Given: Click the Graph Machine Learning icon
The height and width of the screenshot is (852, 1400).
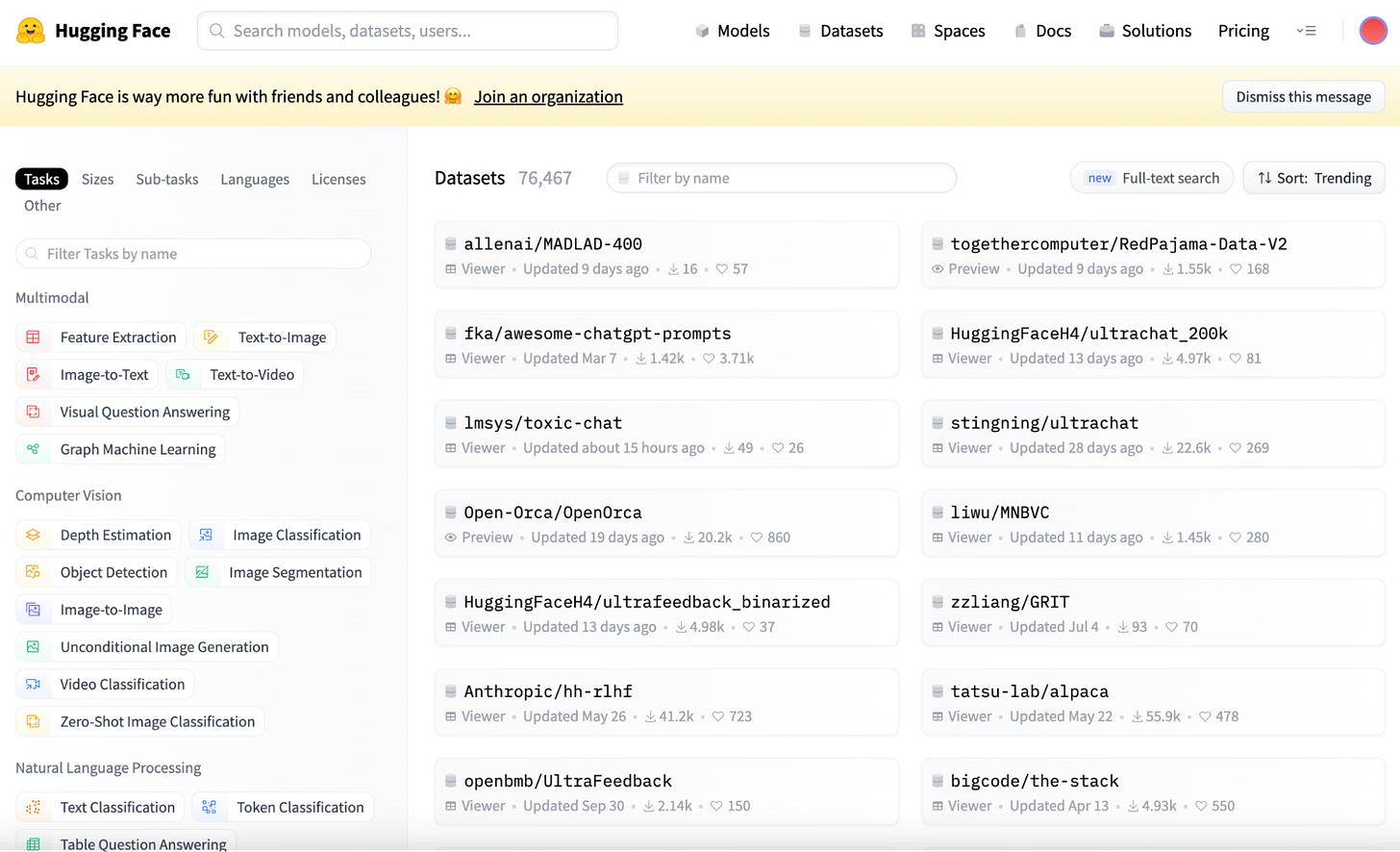Looking at the screenshot, I should coord(34,449).
